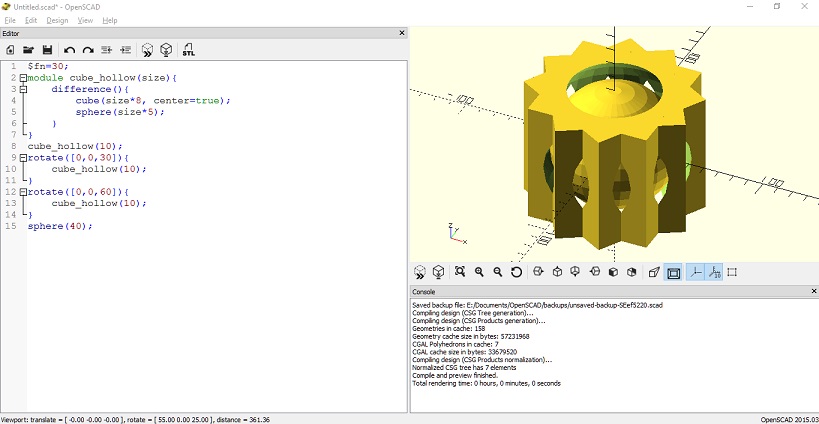
Task: Click the Redo arrow icon
Action: [x=88, y=50]
